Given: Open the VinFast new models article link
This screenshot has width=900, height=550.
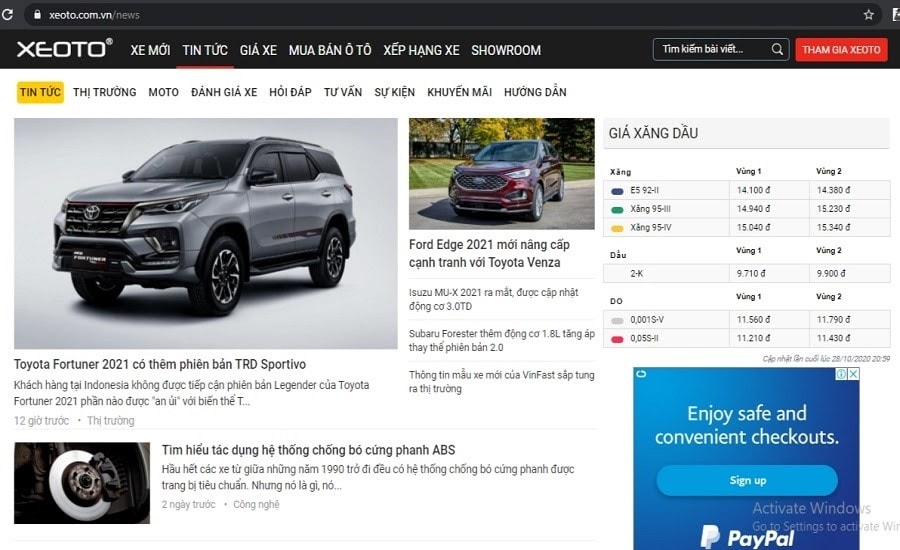Looking at the screenshot, I should click(x=502, y=382).
